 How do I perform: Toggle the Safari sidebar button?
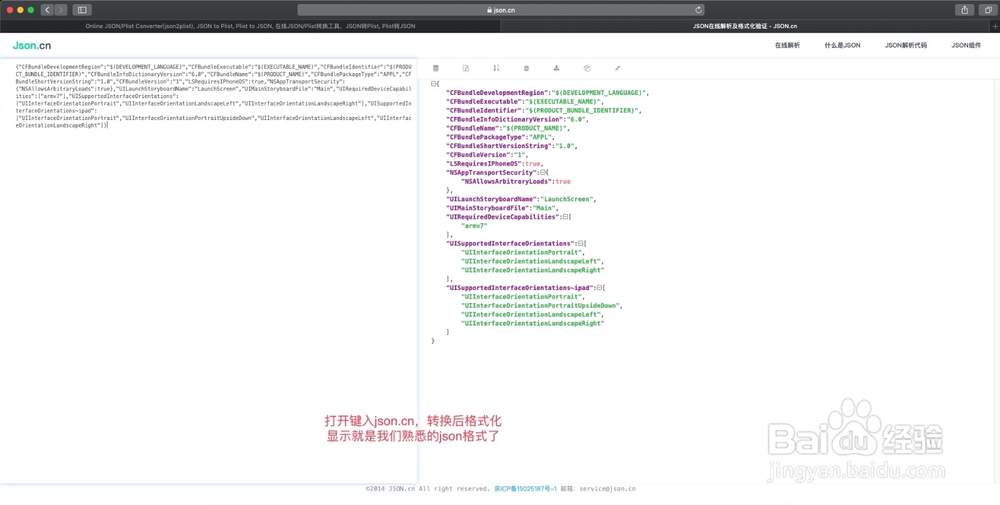point(82,10)
